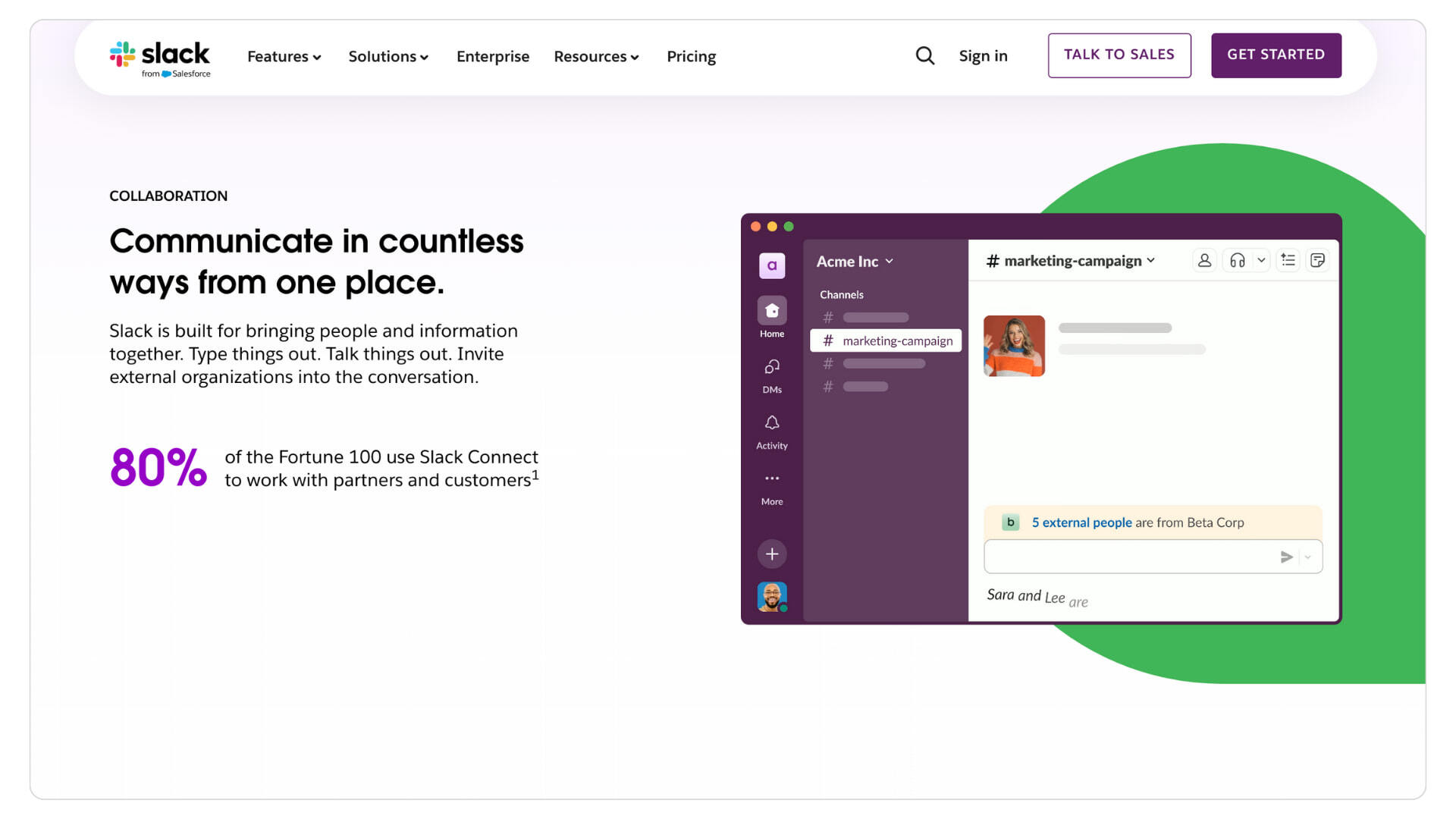View saved items list icon in channel header
The width and height of the screenshot is (1456, 819).
[x=1288, y=260]
